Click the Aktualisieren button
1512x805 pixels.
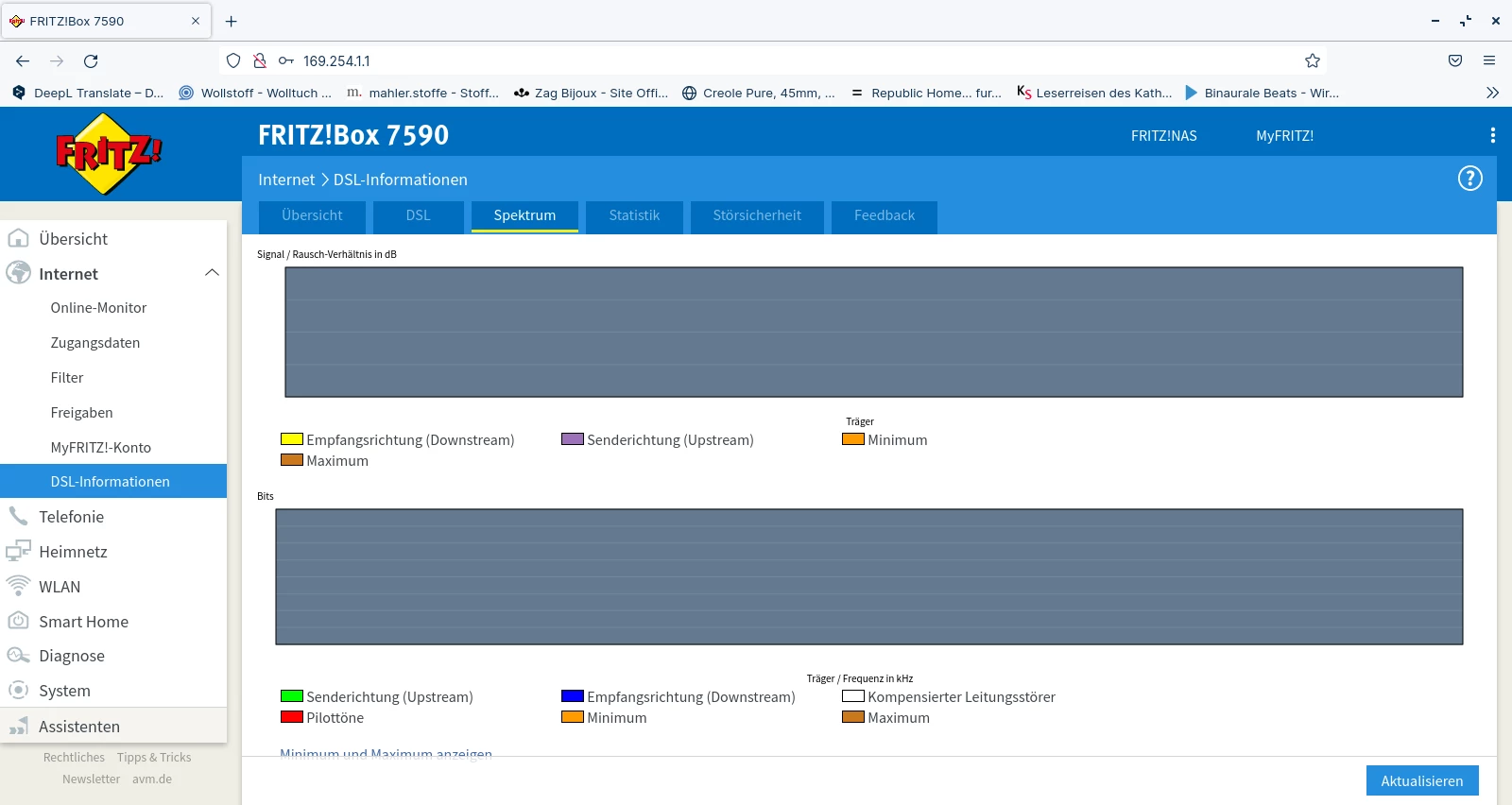1422,780
